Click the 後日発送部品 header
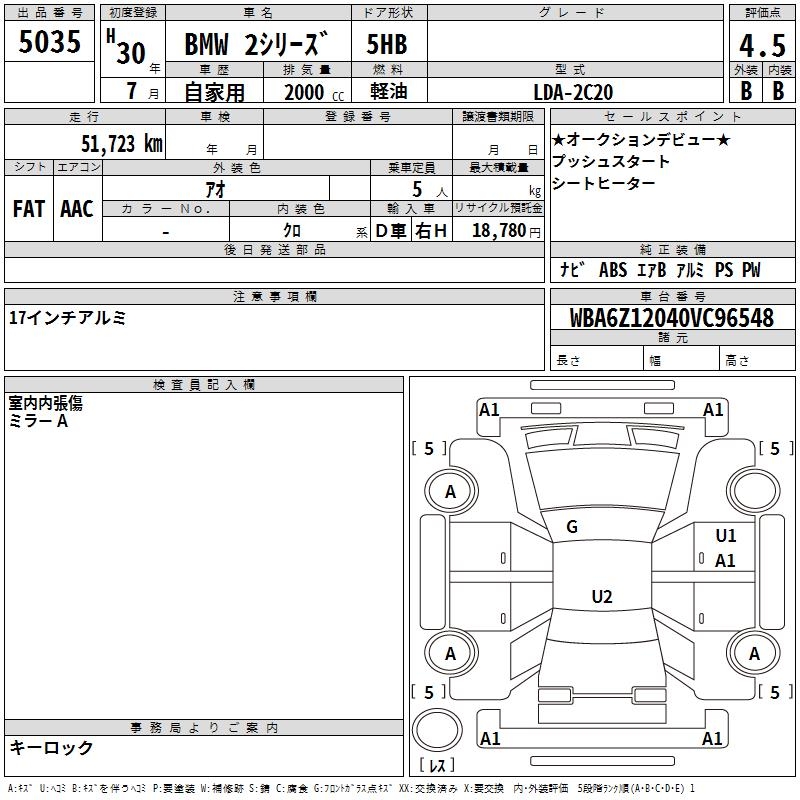This screenshot has height=800, width=800. [x=274, y=249]
